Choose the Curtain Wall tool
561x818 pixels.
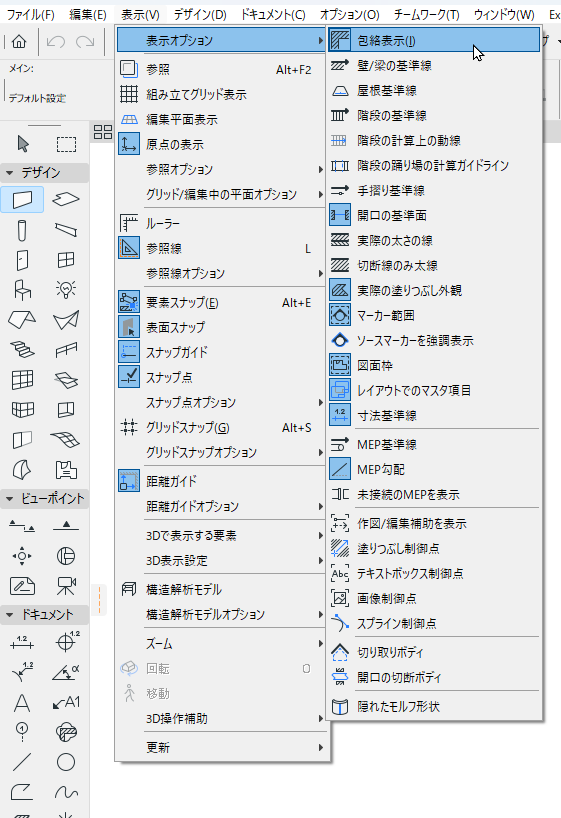[22, 380]
